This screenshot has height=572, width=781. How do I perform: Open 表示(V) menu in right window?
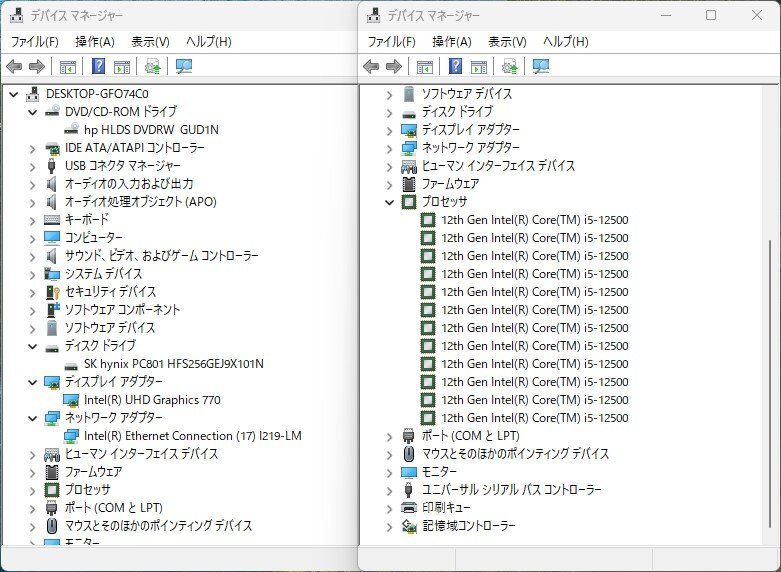tap(507, 41)
